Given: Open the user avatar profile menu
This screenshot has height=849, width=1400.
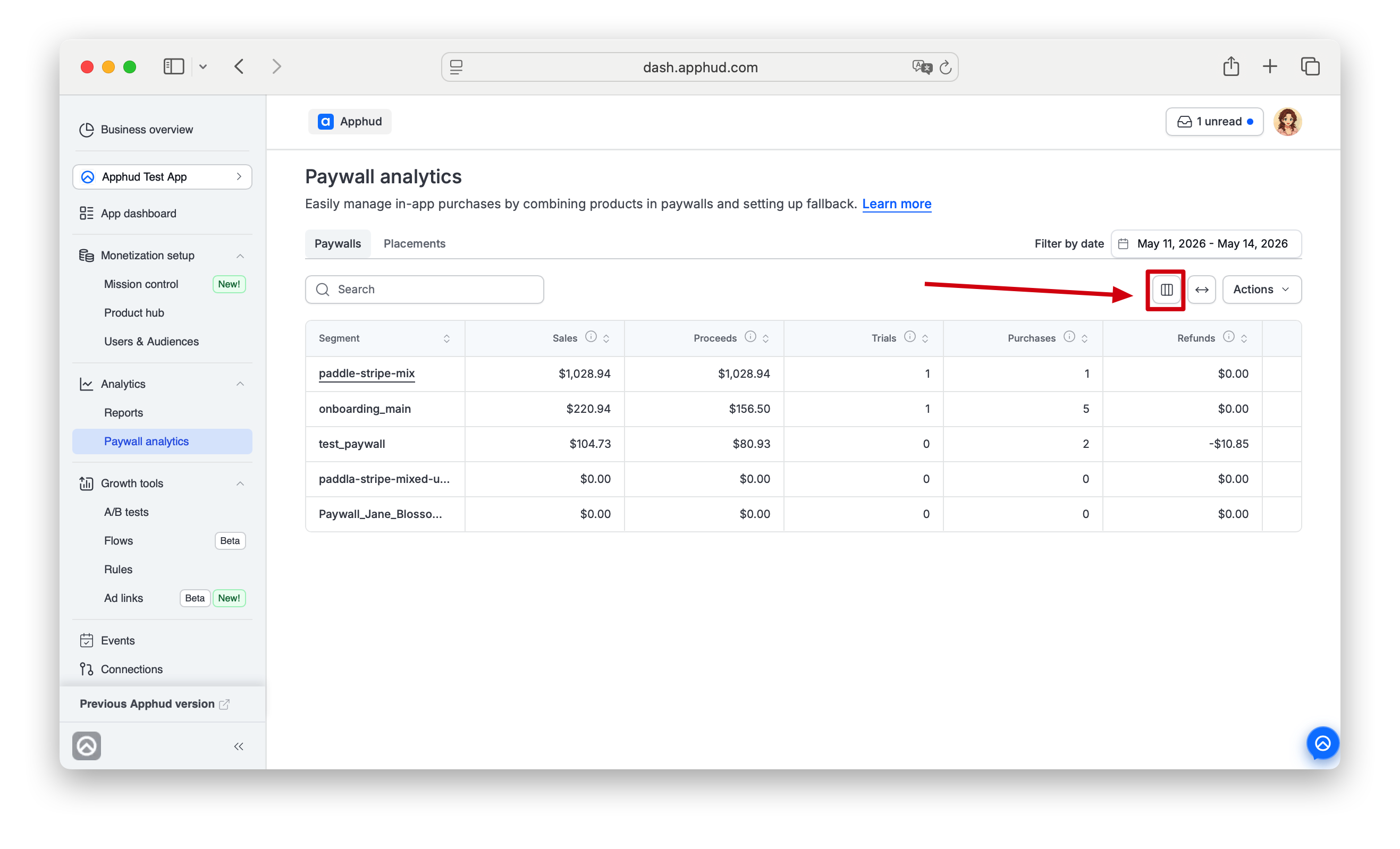Looking at the screenshot, I should pos(1287,122).
